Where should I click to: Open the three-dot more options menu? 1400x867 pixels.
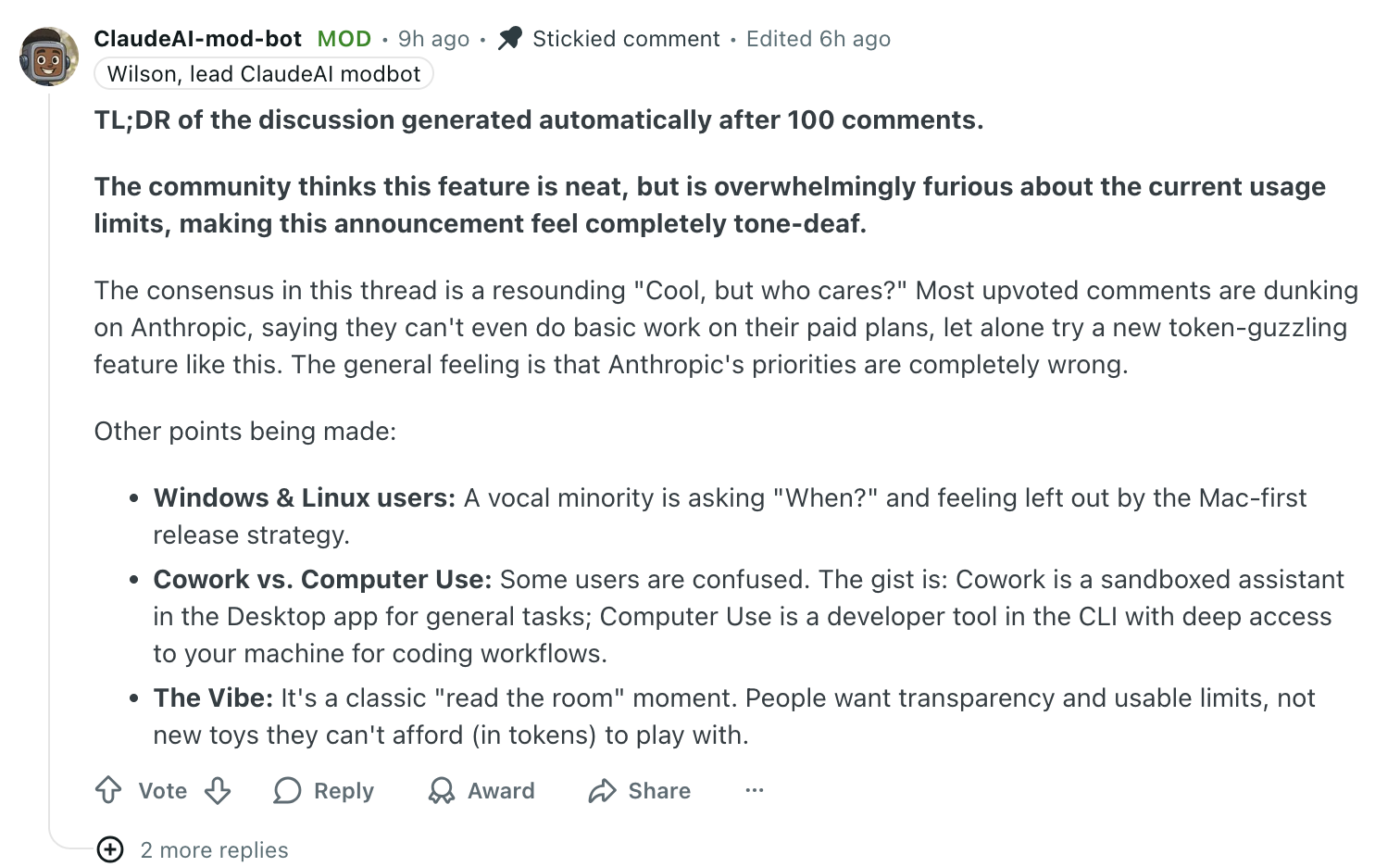(755, 790)
